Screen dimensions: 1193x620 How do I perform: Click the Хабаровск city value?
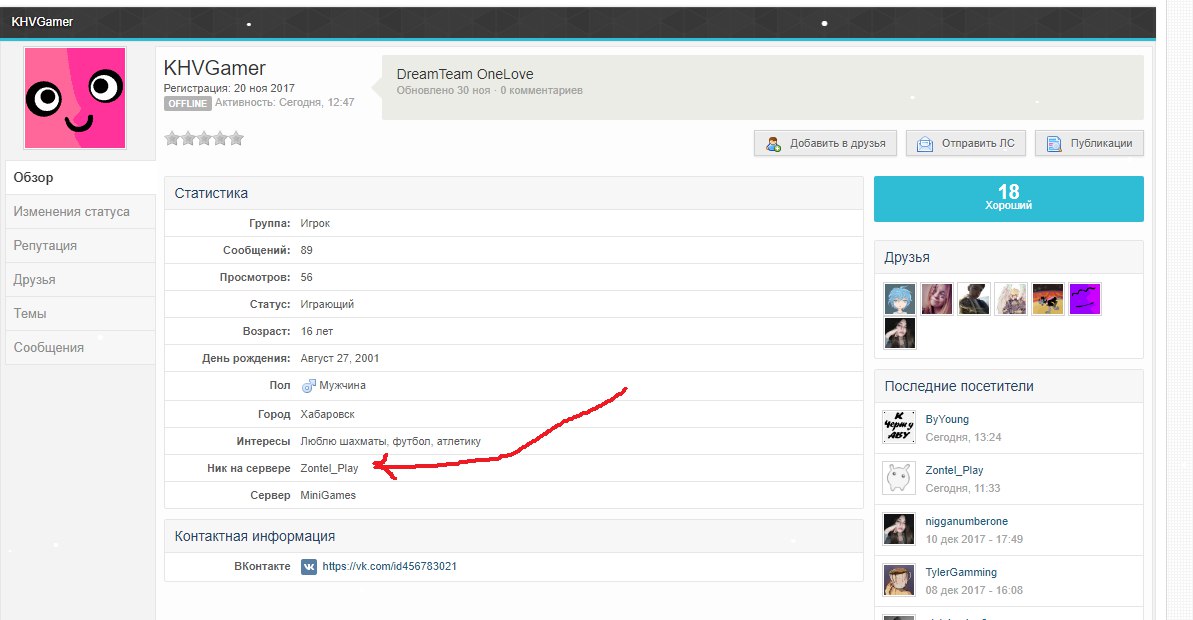327,415
